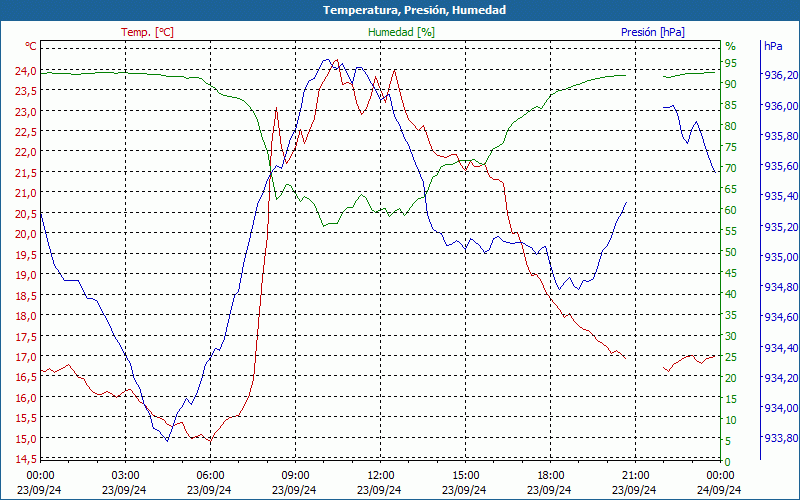Click the 22,5 temperature axis value

point(25,132)
